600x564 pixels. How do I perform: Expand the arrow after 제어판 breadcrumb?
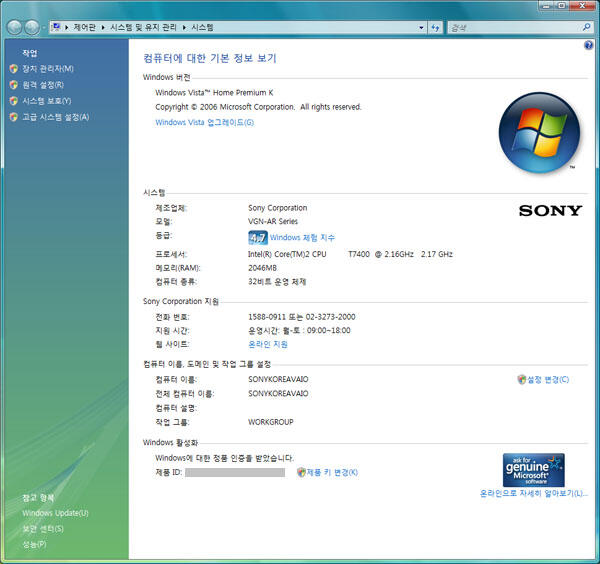[103, 27]
